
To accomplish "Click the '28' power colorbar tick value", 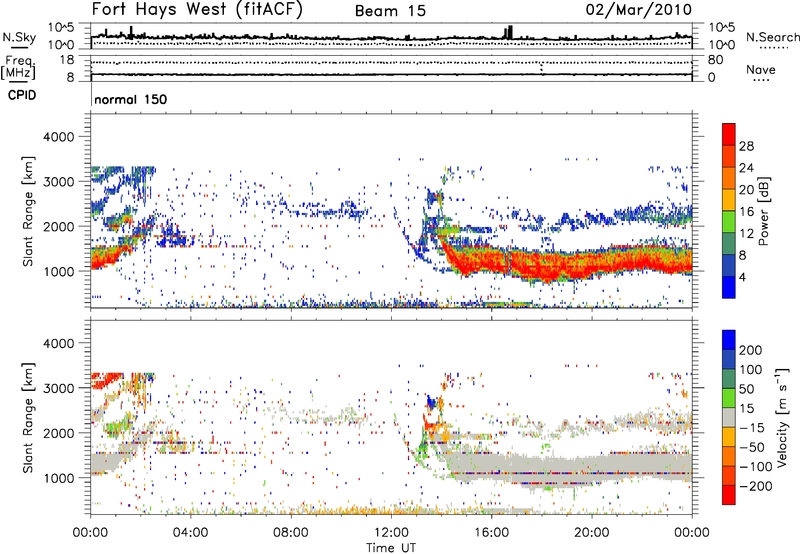I will (746, 146).
